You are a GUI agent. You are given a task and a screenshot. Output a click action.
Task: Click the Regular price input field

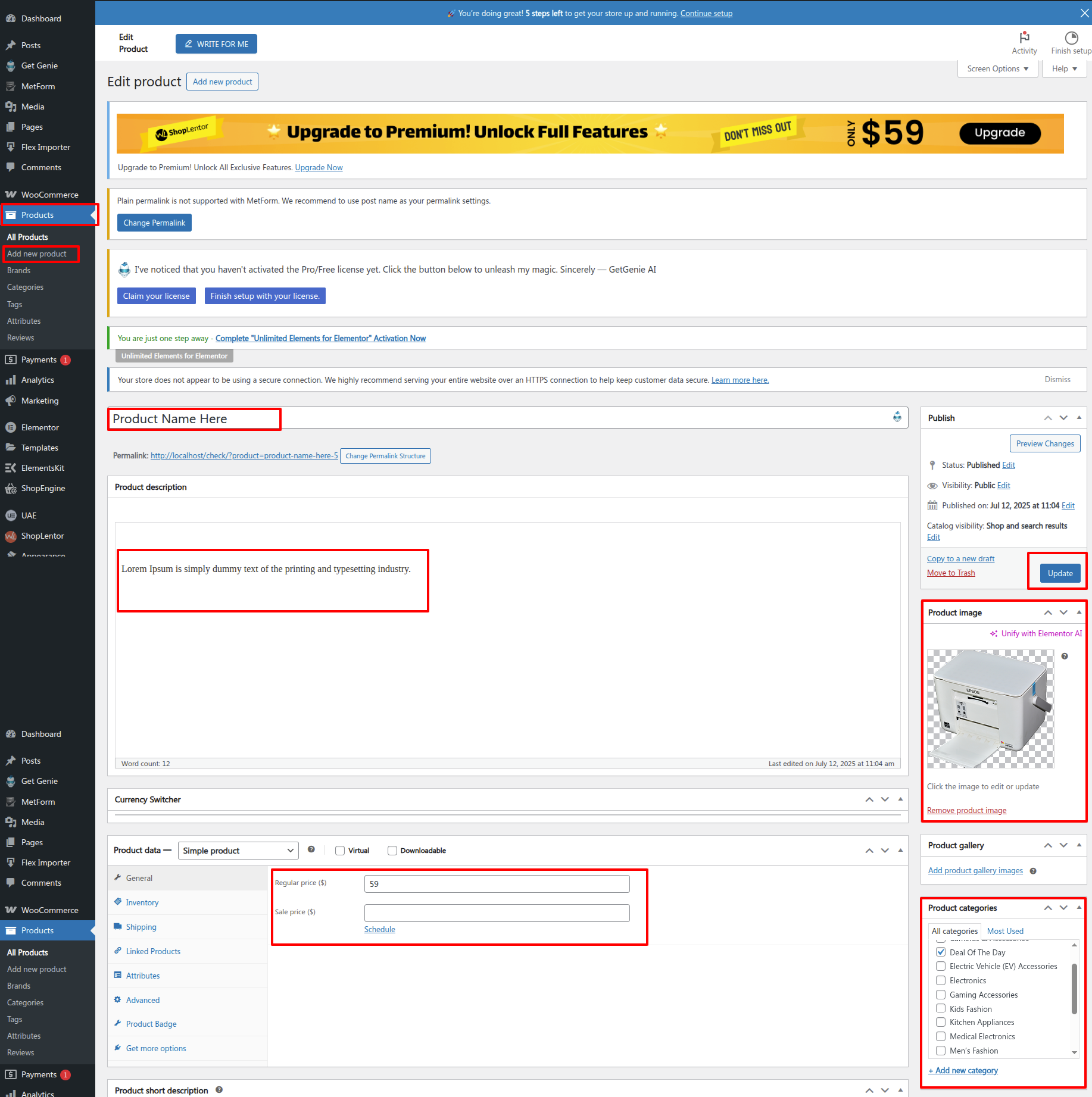click(x=497, y=883)
